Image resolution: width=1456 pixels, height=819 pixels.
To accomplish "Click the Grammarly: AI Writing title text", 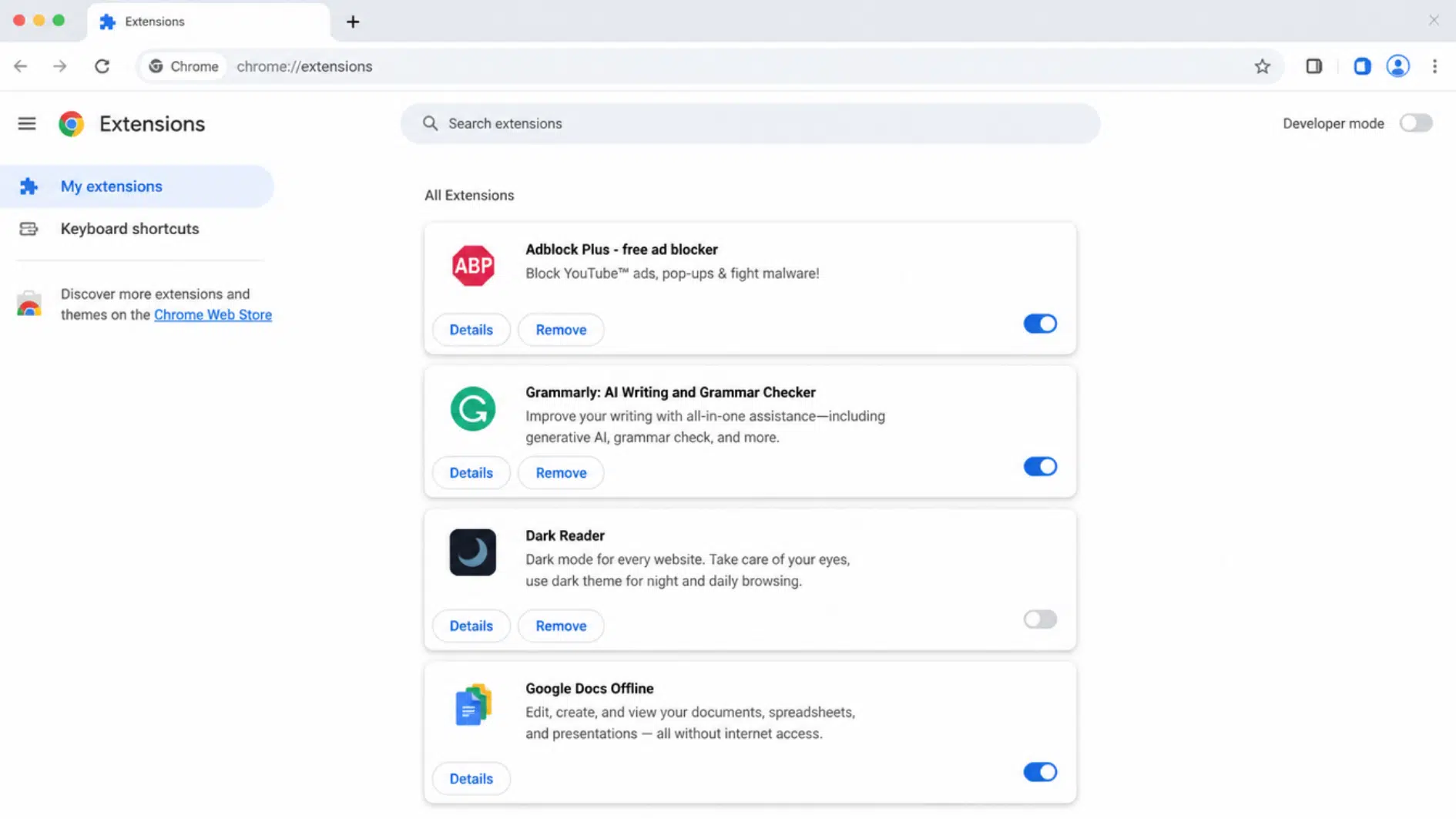I will 670,392.
